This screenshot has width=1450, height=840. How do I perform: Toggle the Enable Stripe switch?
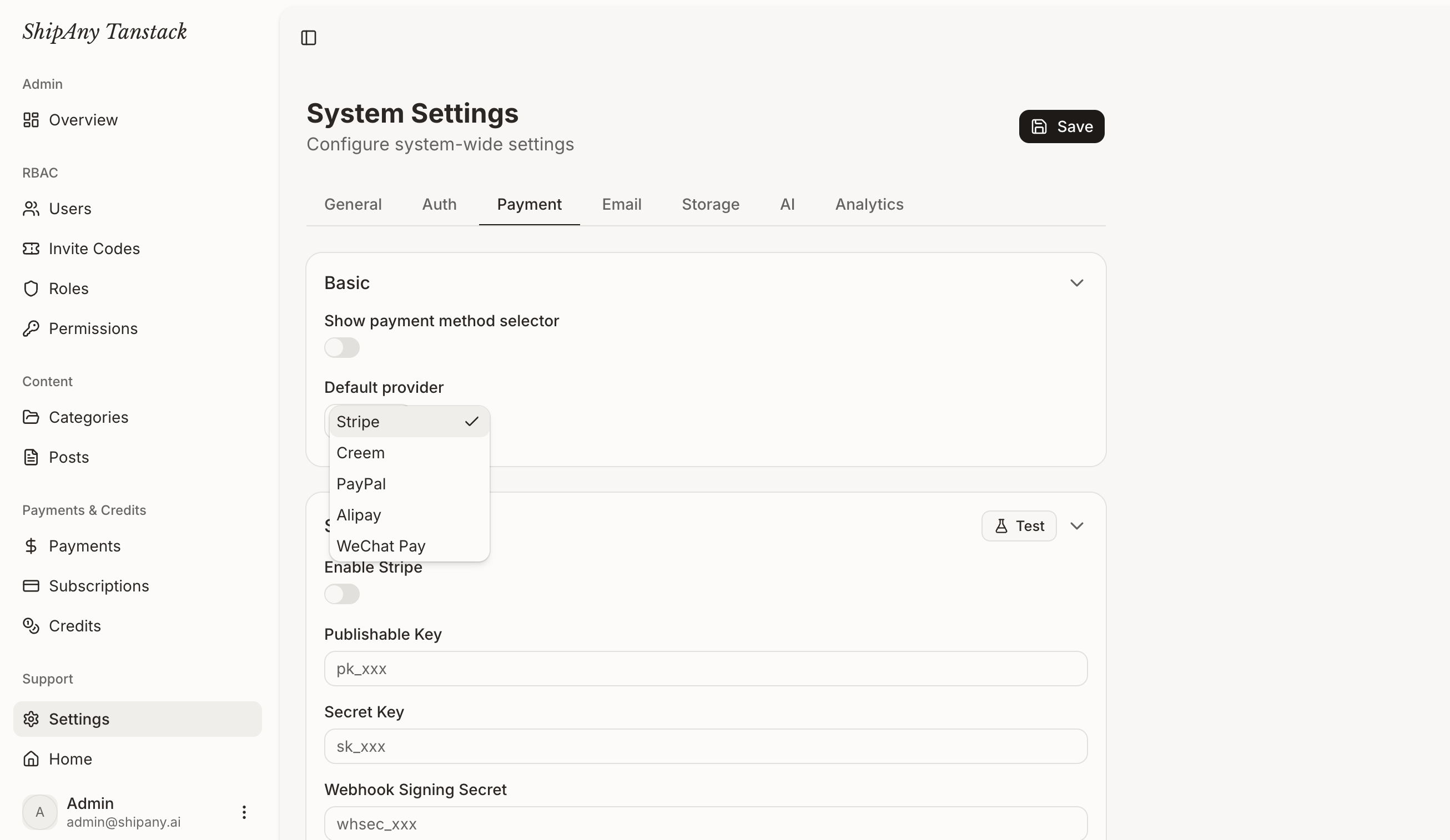pyautogui.click(x=342, y=593)
